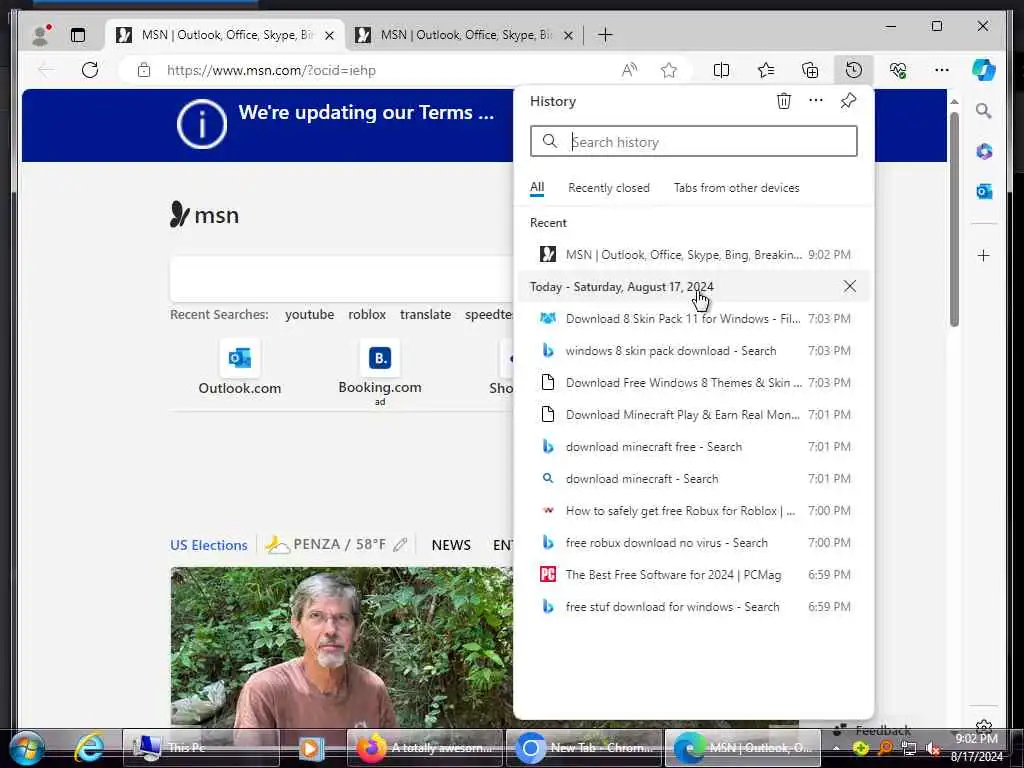Open media player taskbar icon

click(x=312, y=748)
